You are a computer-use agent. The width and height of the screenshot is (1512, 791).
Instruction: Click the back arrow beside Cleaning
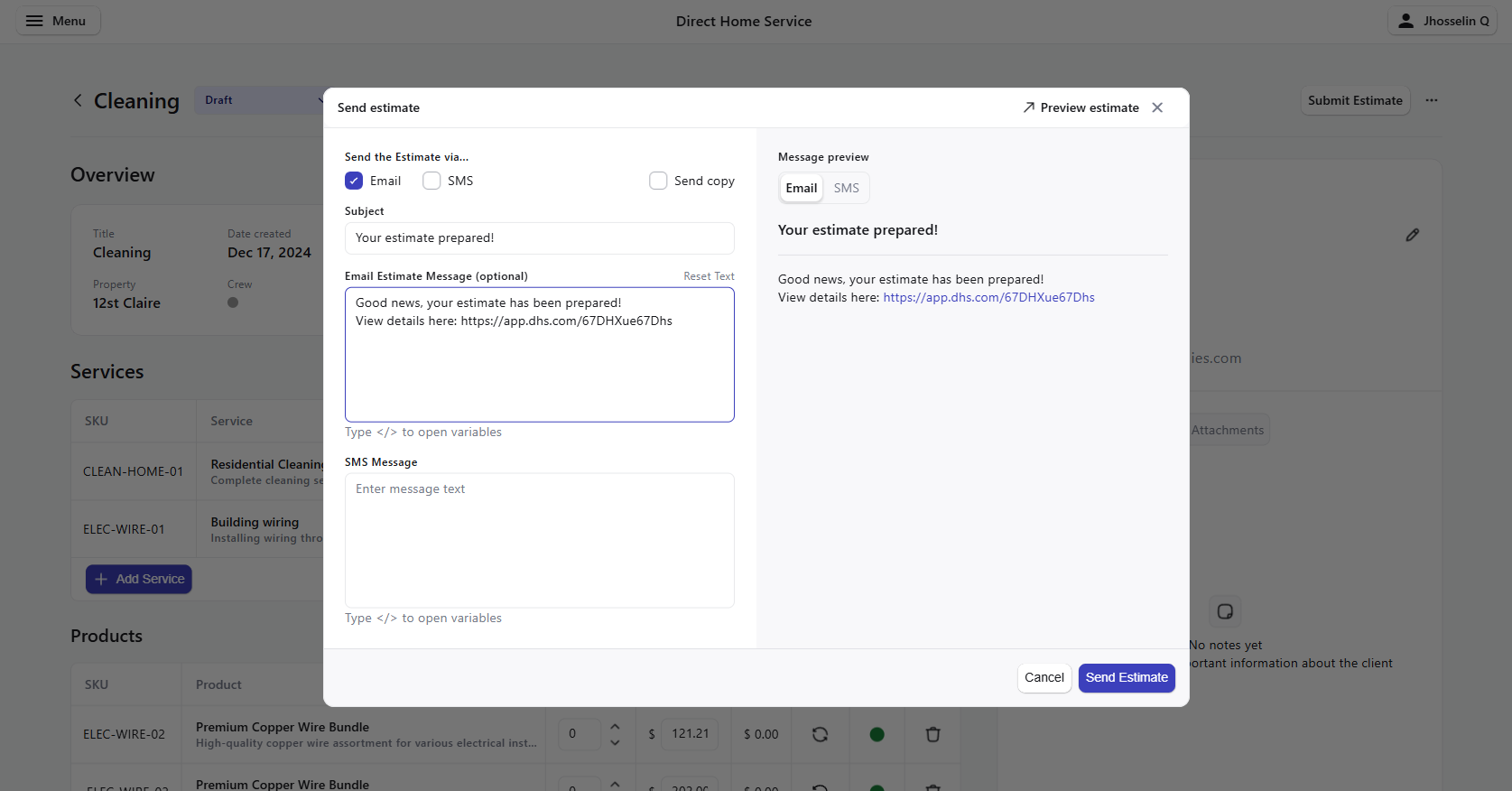(78, 100)
